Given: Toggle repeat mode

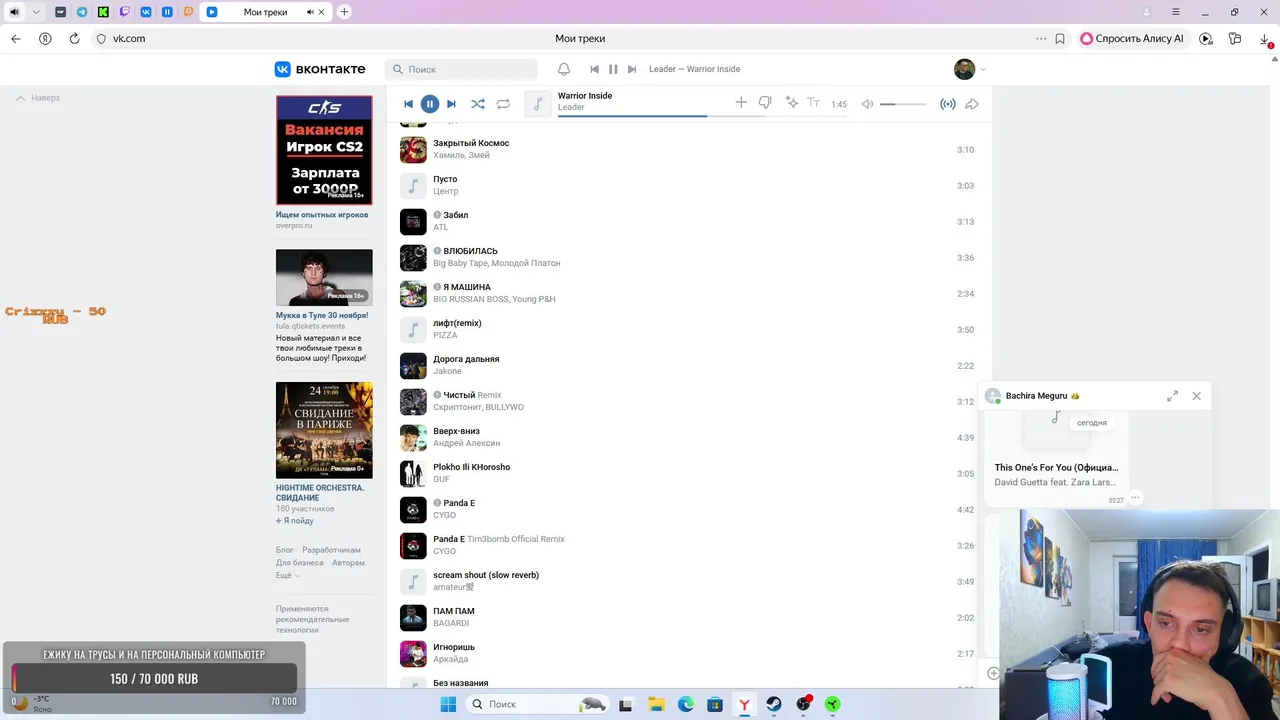Looking at the screenshot, I should [503, 104].
